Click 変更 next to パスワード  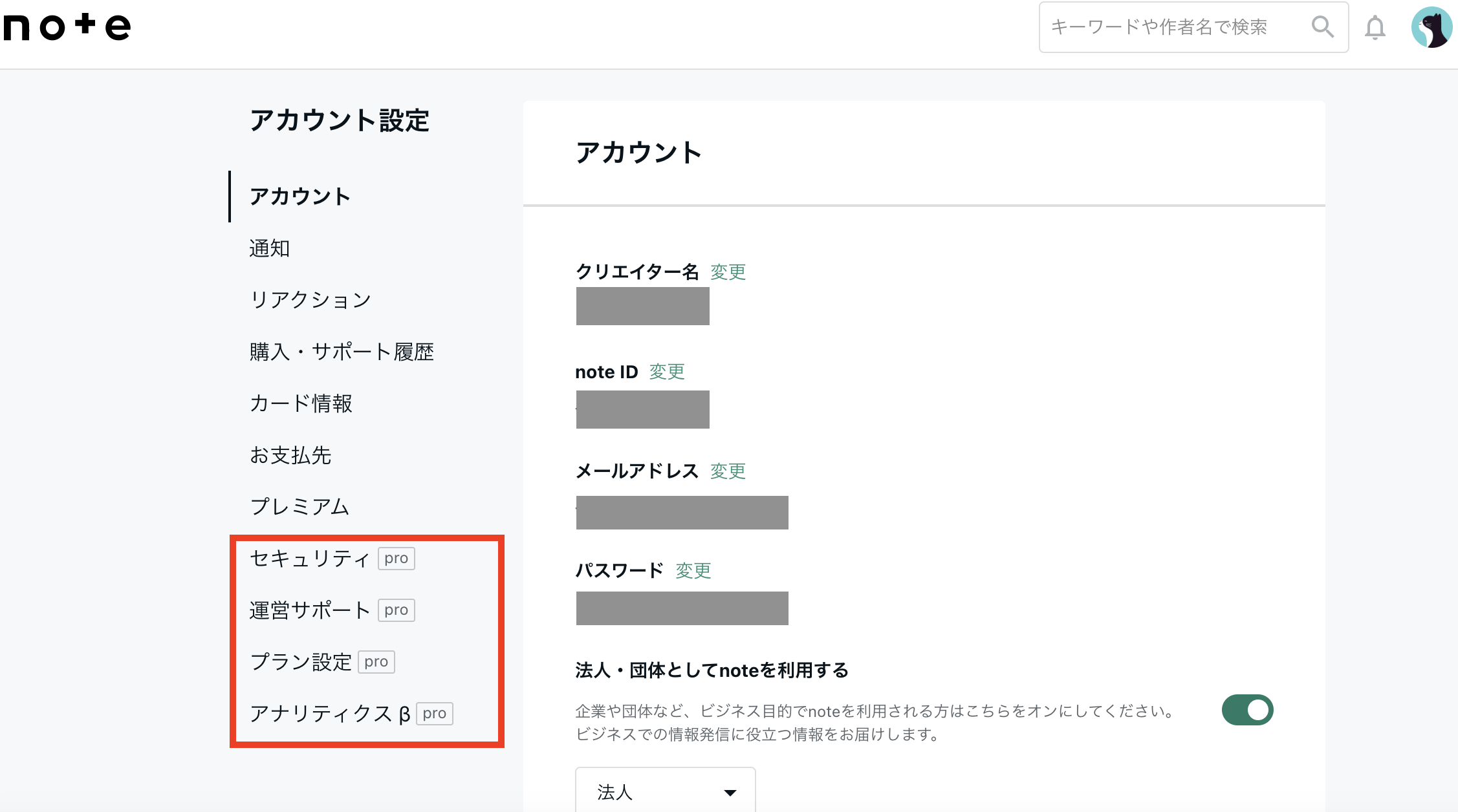(693, 570)
